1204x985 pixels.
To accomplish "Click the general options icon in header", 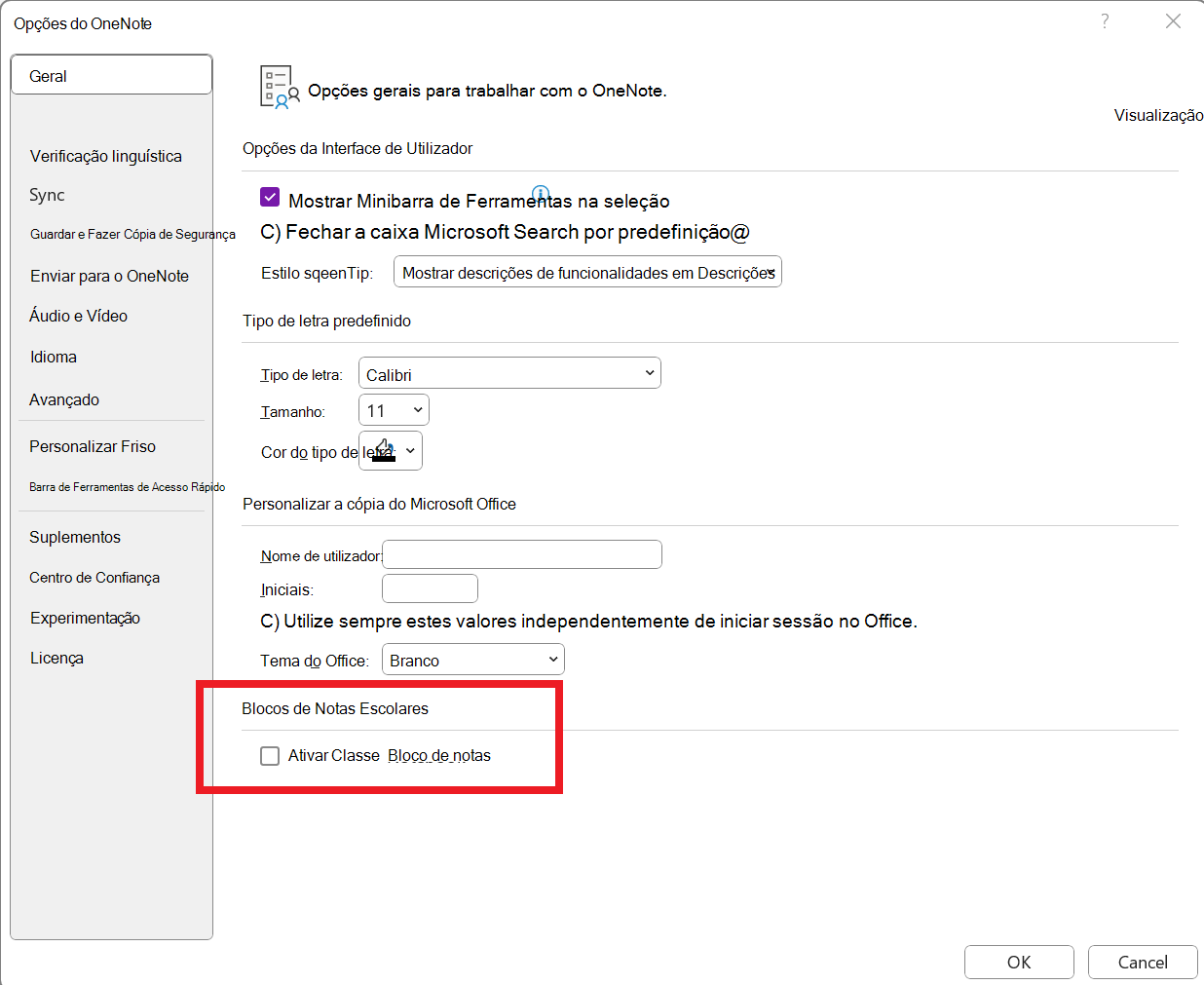I will 280,87.
